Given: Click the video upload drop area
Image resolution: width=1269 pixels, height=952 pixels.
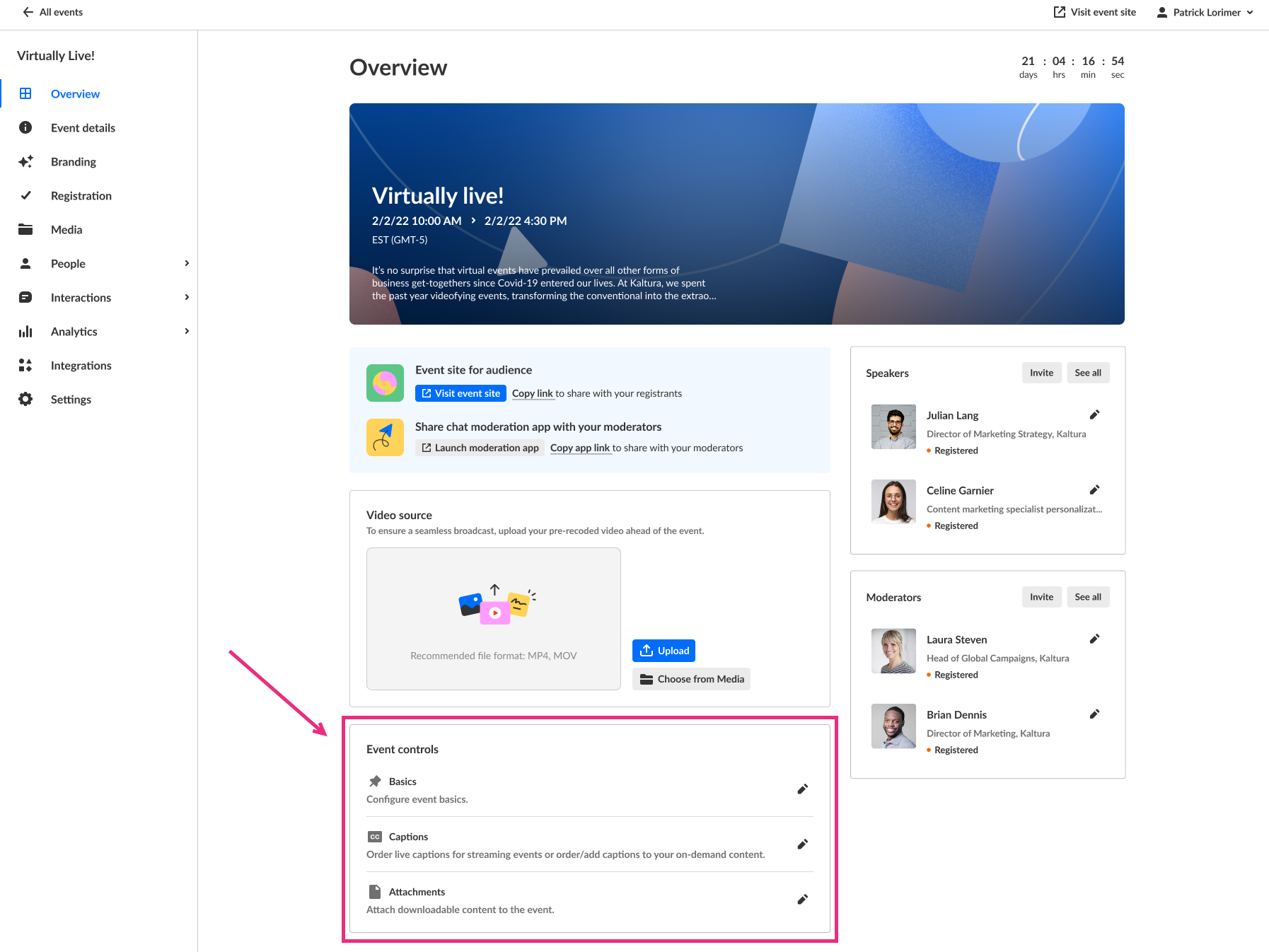Looking at the screenshot, I should [494, 619].
